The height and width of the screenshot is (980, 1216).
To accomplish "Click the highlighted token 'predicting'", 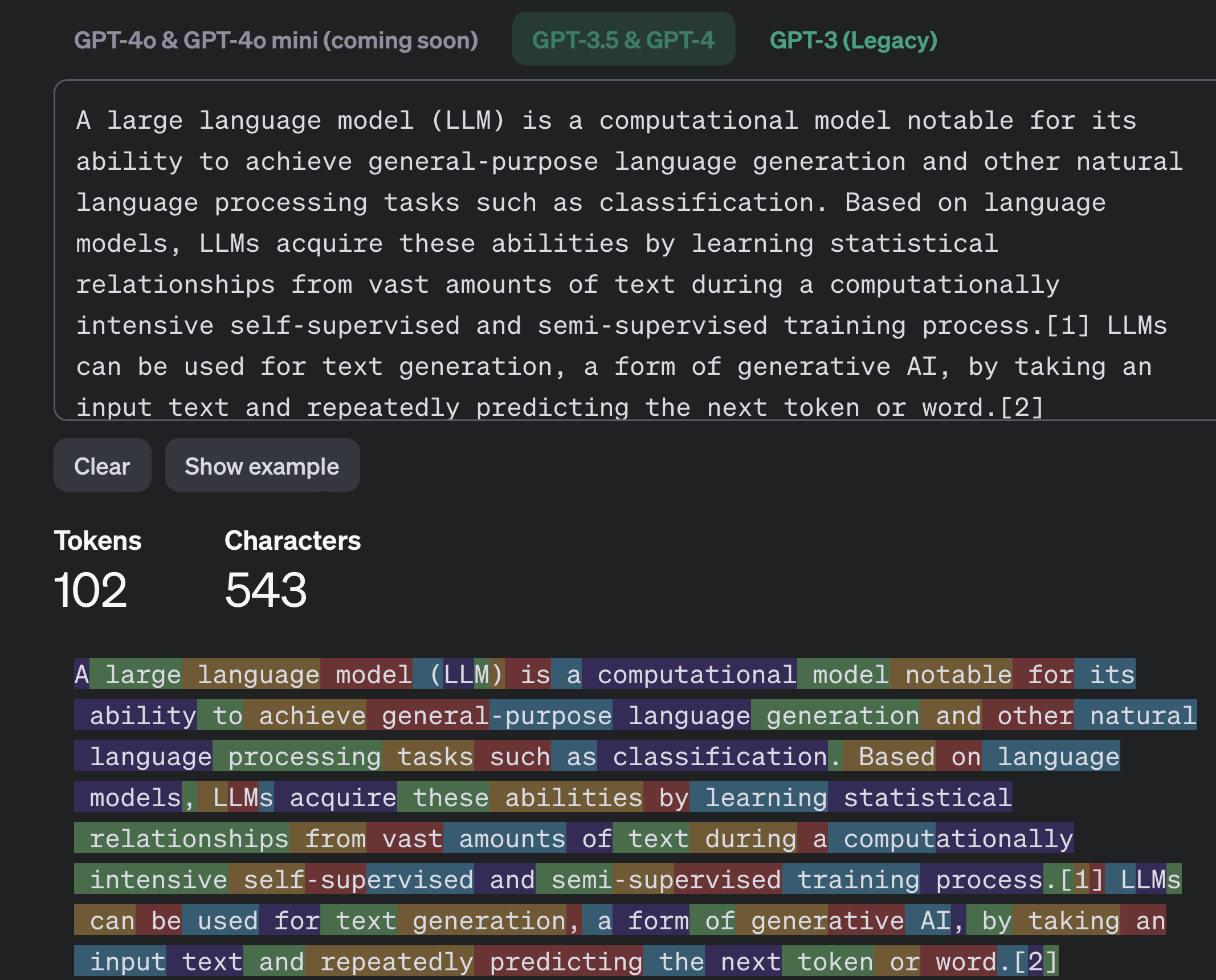I will click(x=559, y=962).
